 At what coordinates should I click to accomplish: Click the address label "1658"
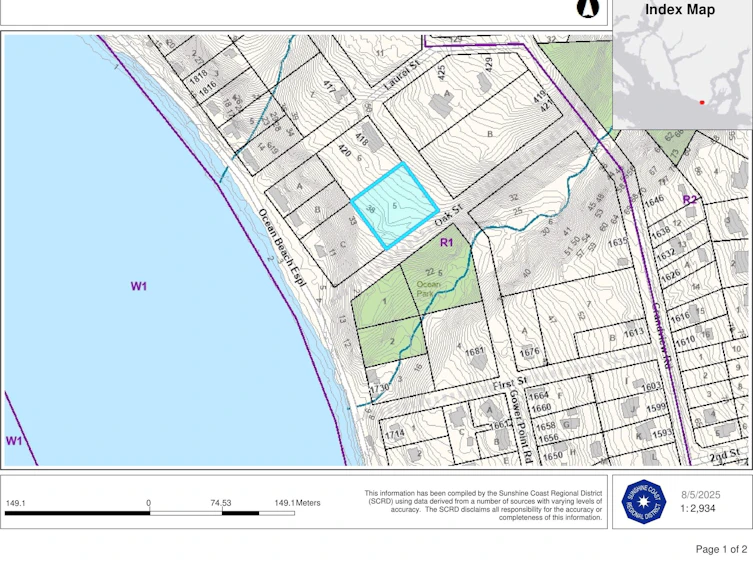click(x=545, y=426)
